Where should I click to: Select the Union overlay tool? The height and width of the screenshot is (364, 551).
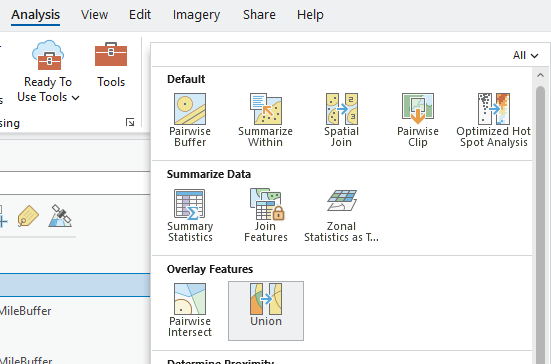266,311
